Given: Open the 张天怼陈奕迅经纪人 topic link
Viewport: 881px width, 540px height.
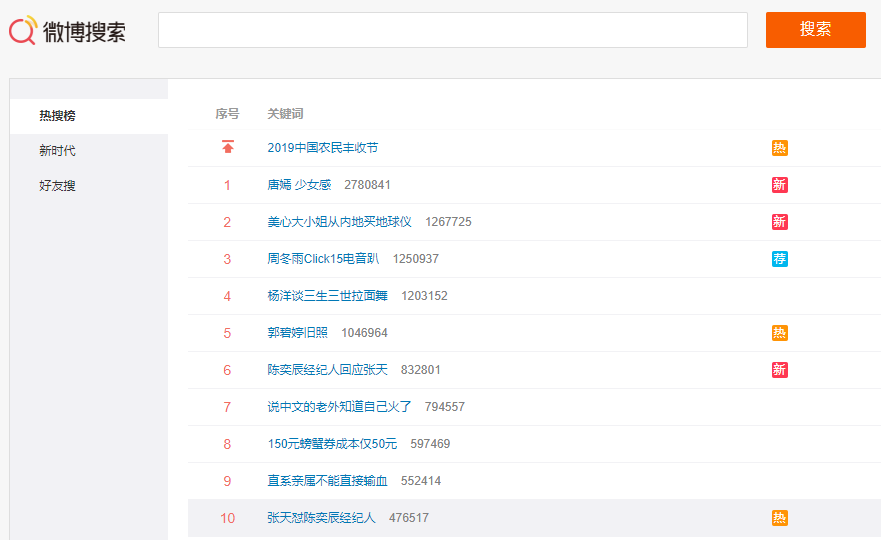Looking at the screenshot, I should [x=321, y=518].
